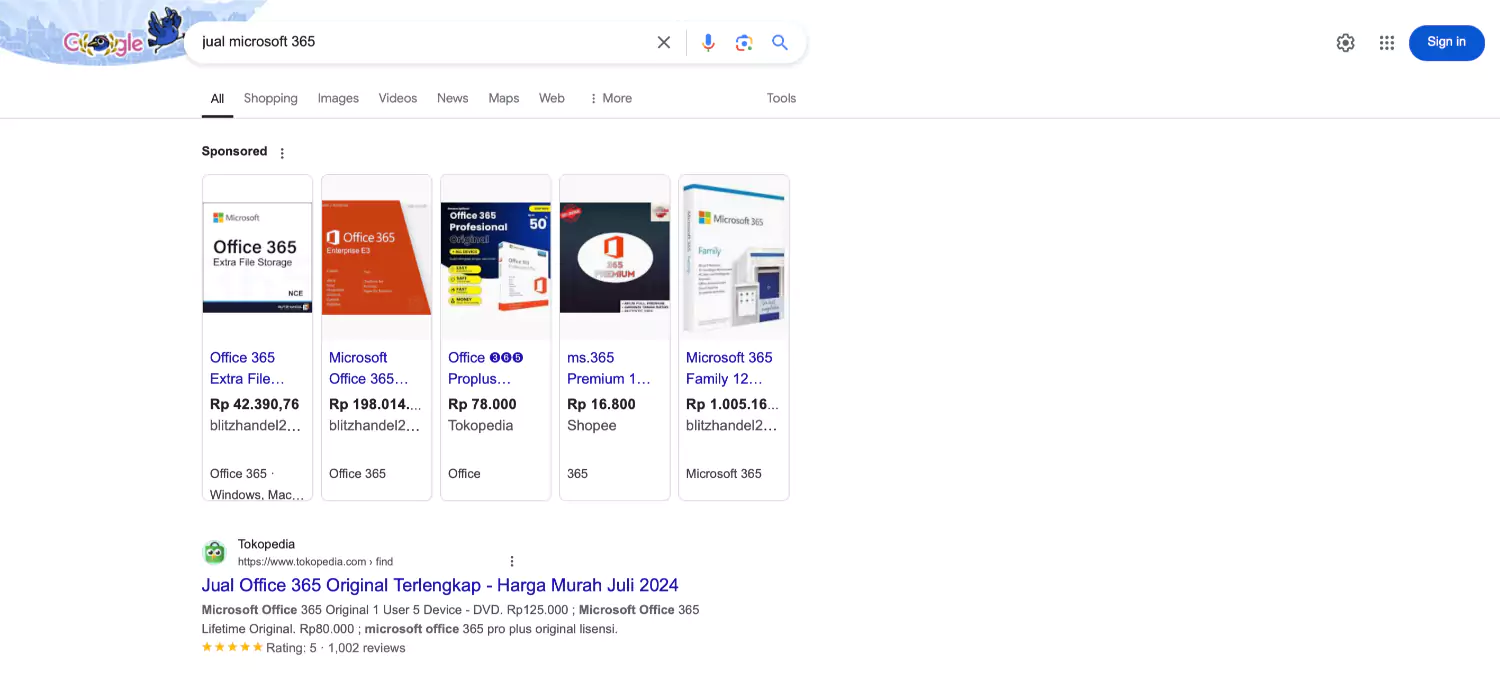Start voice search with microphone icon

point(708,42)
